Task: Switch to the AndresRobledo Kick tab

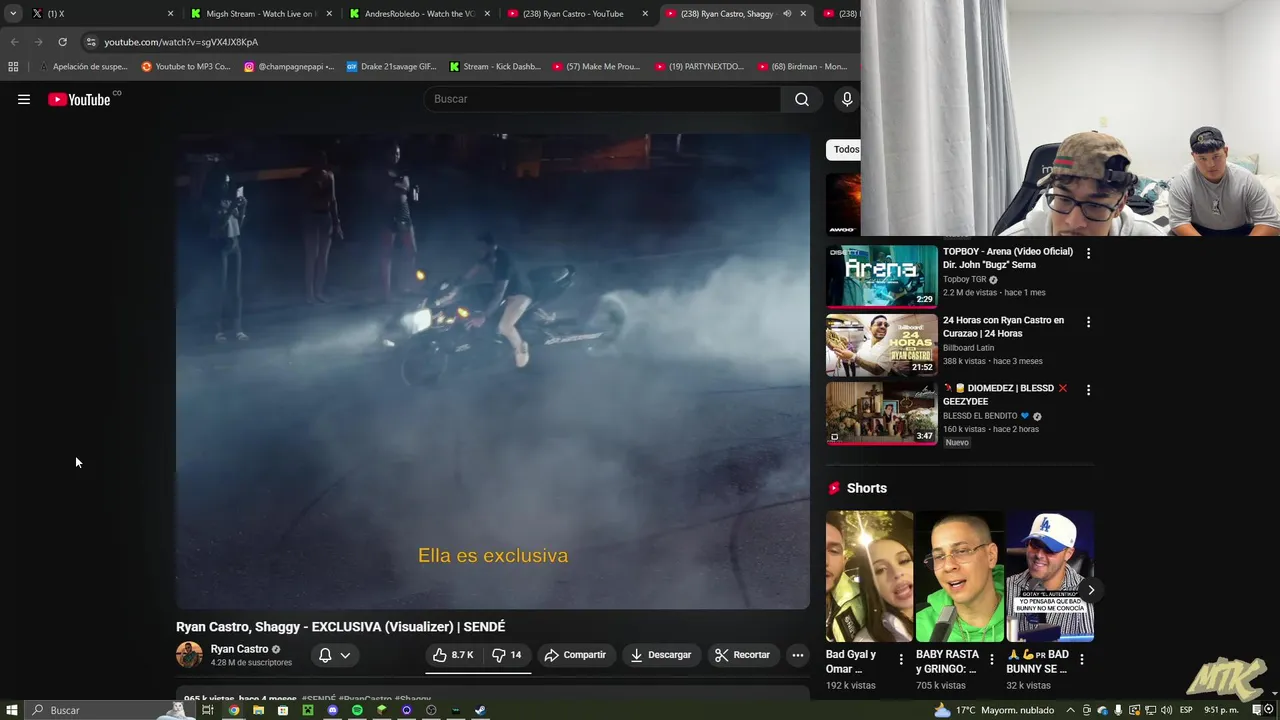Action: point(419,14)
